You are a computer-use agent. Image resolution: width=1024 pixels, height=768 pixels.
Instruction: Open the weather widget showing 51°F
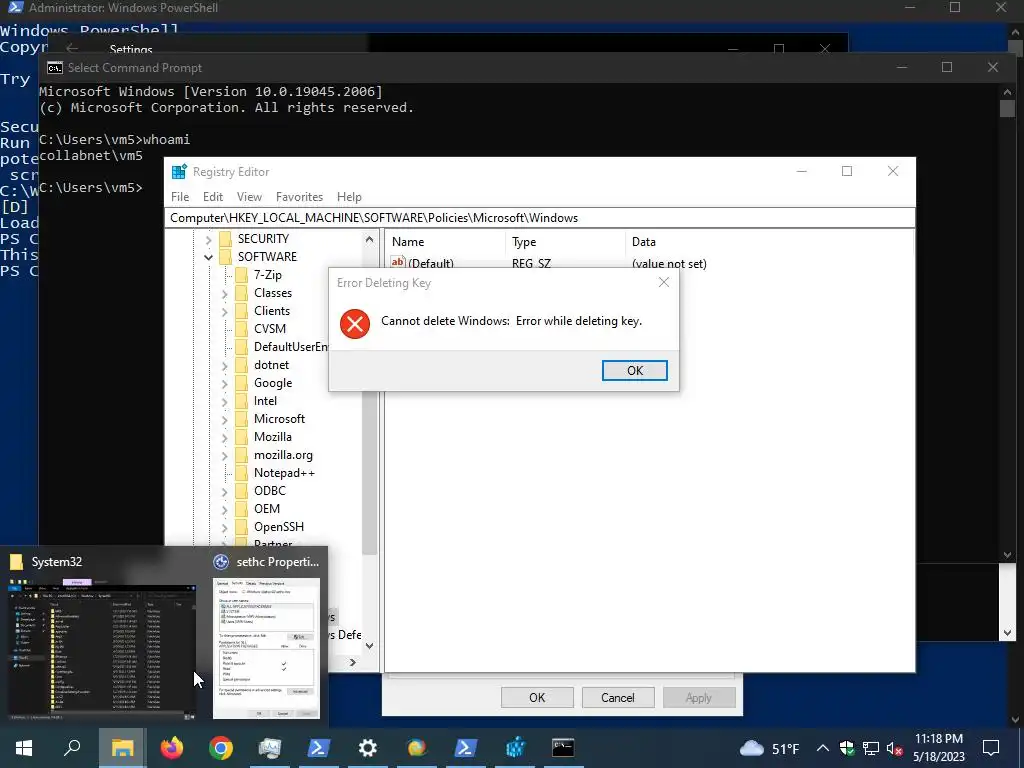tap(769, 748)
